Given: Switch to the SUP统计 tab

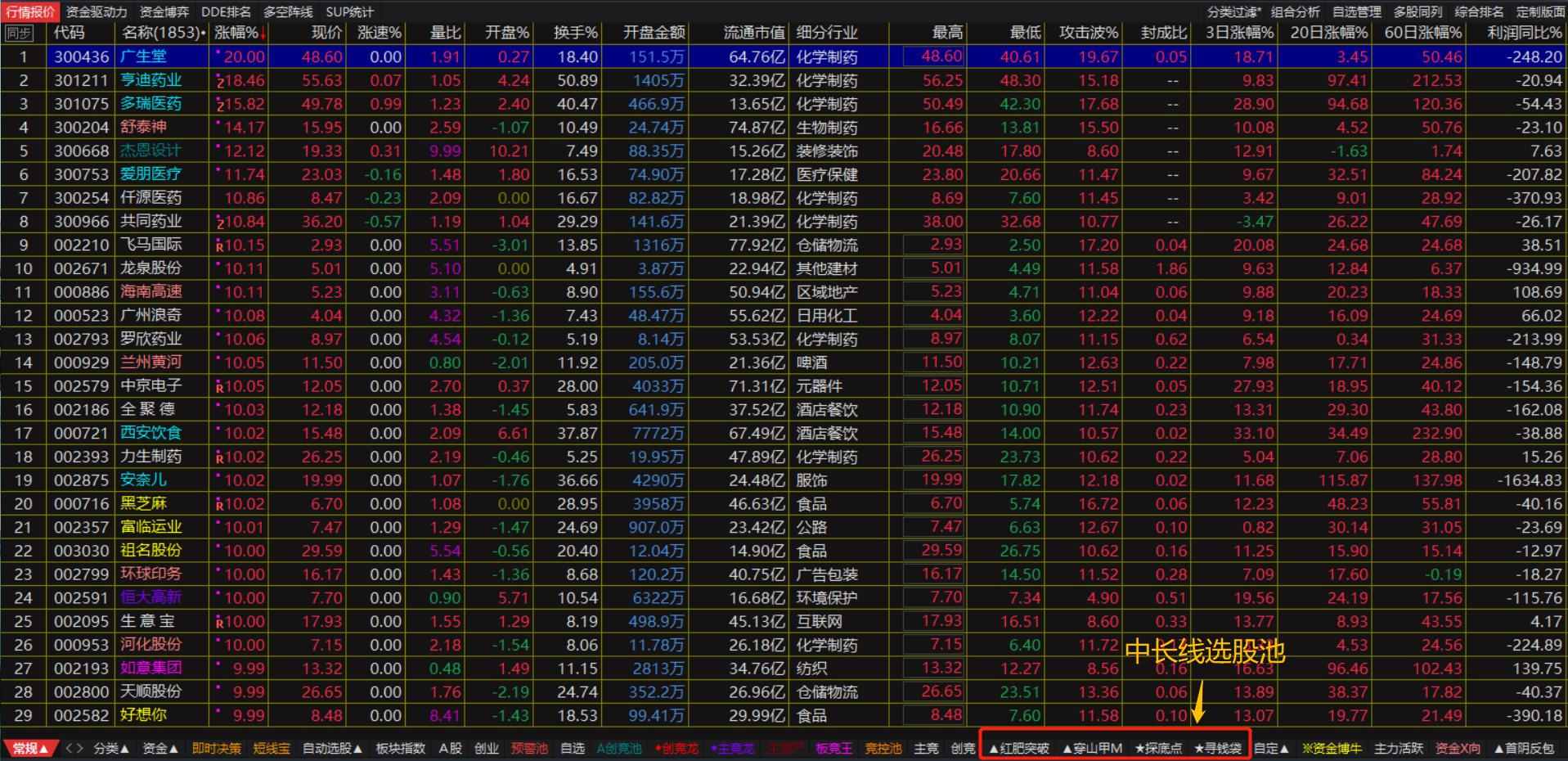Looking at the screenshot, I should pos(349,11).
